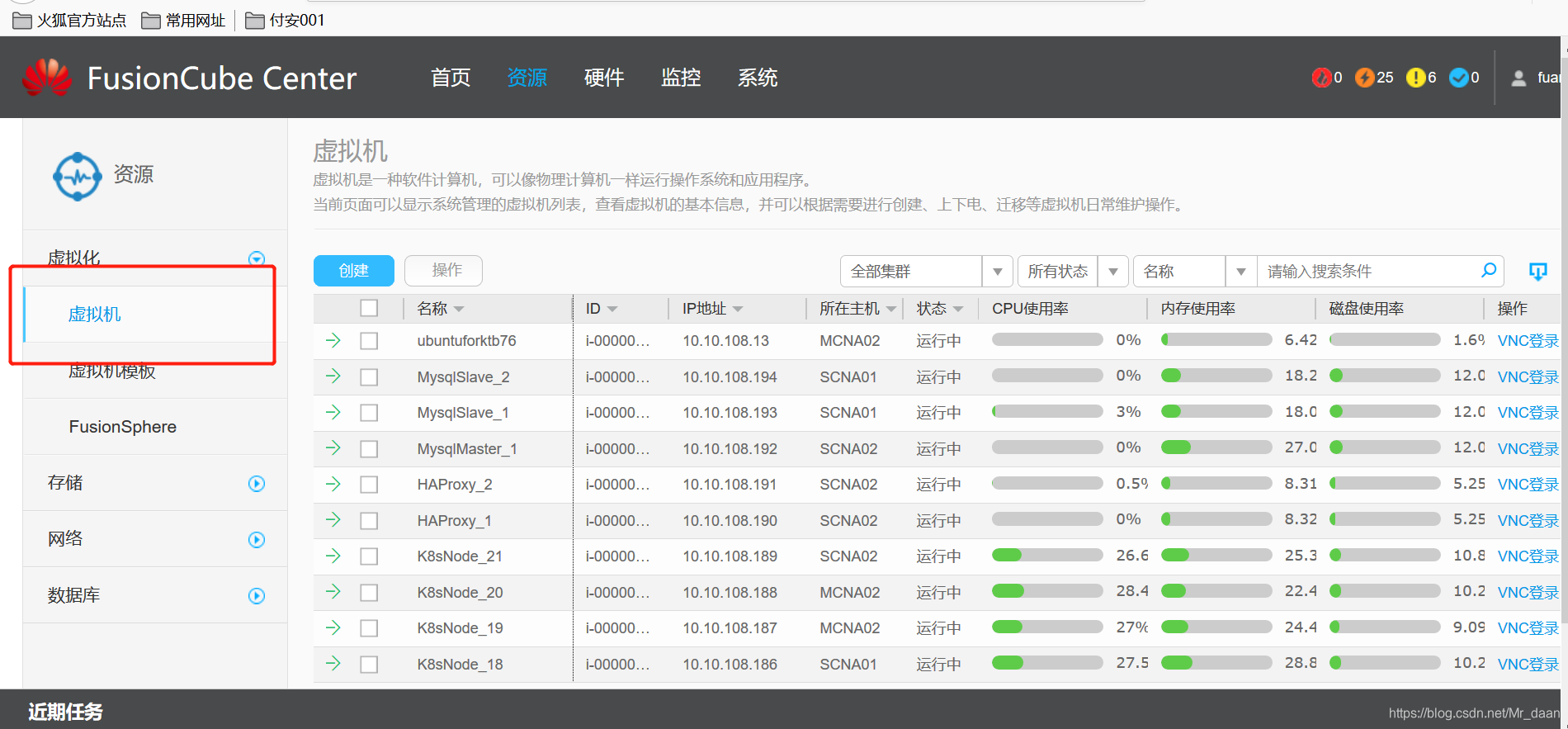
Task: Open VNC登录 for K8sNode_18
Action: pyautogui.click(x=1528, y=665)
